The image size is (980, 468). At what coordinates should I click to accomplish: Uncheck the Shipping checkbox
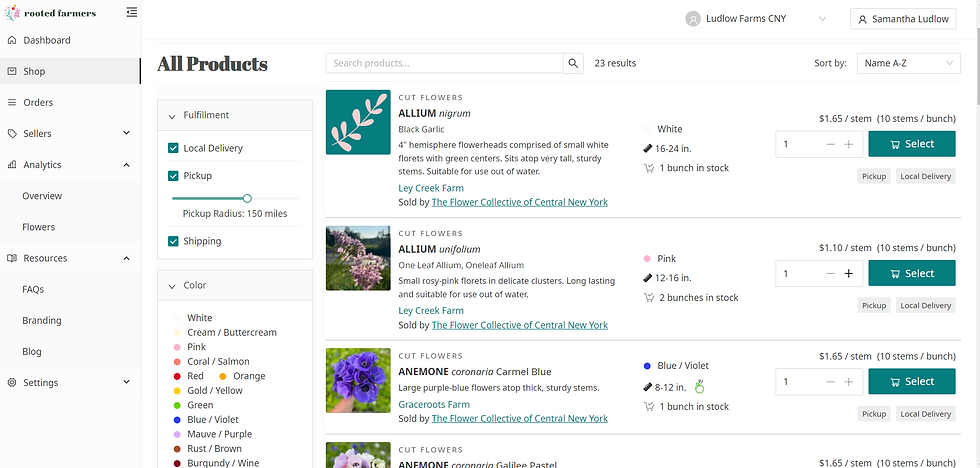click(x=173, y=241)
